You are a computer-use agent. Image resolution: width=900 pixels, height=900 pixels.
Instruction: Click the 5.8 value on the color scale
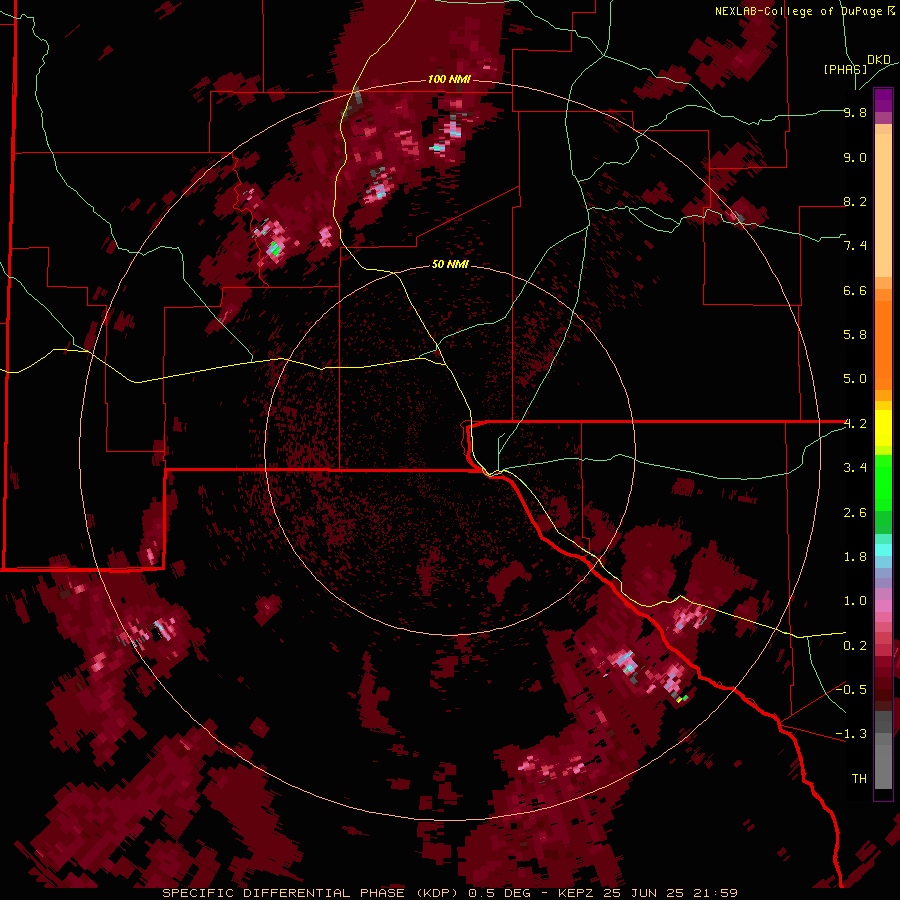point(855,335)
